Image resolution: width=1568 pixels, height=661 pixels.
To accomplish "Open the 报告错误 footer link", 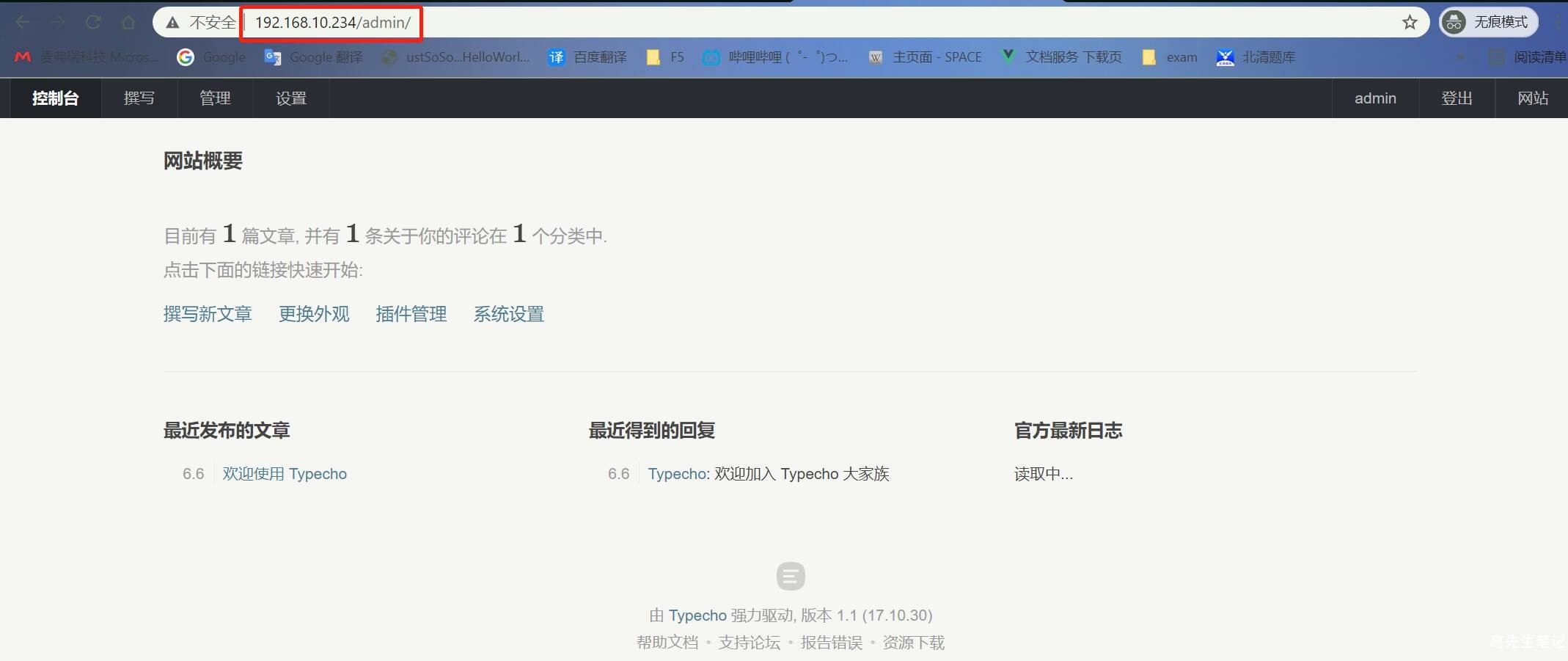I will (x=832, y=643).
